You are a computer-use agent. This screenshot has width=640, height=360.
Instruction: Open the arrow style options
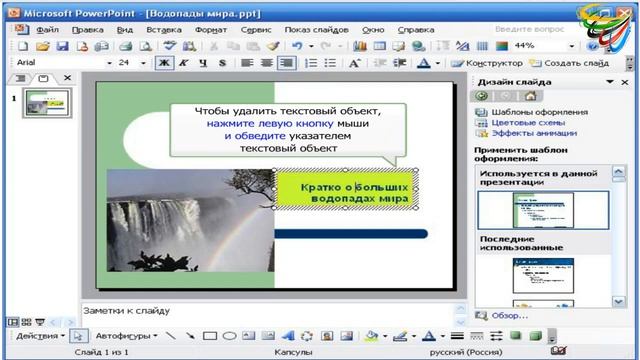click(x=496, y=336)
